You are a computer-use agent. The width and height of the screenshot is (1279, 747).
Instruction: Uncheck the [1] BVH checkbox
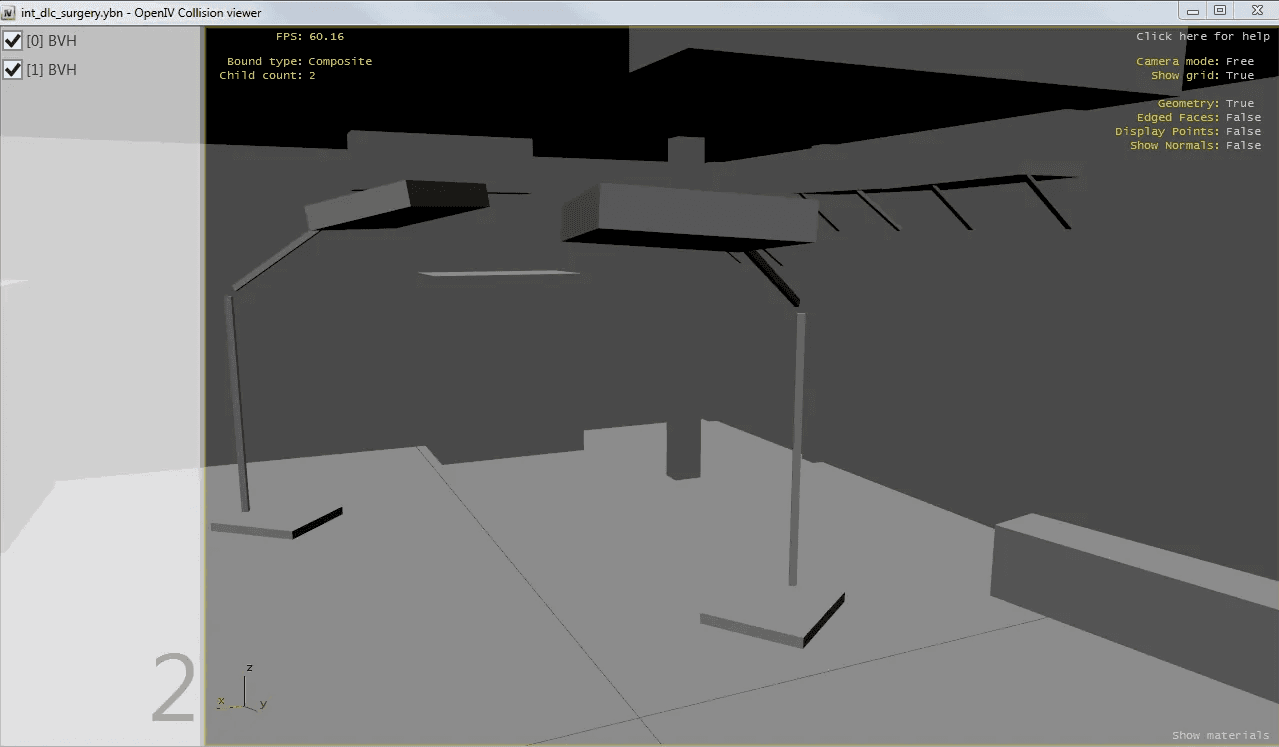pos(13,70)
